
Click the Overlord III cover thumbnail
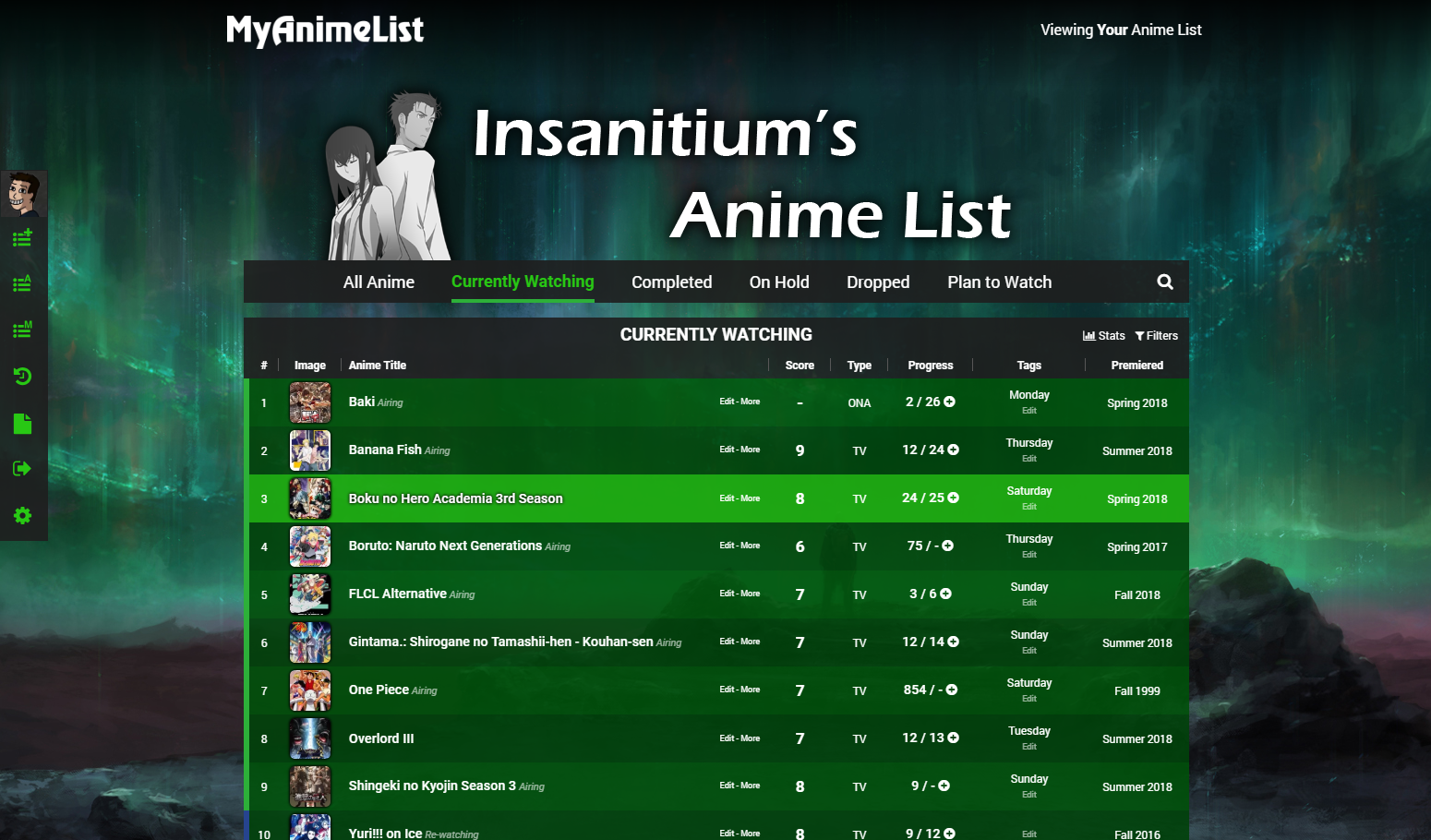pos(310,738)
